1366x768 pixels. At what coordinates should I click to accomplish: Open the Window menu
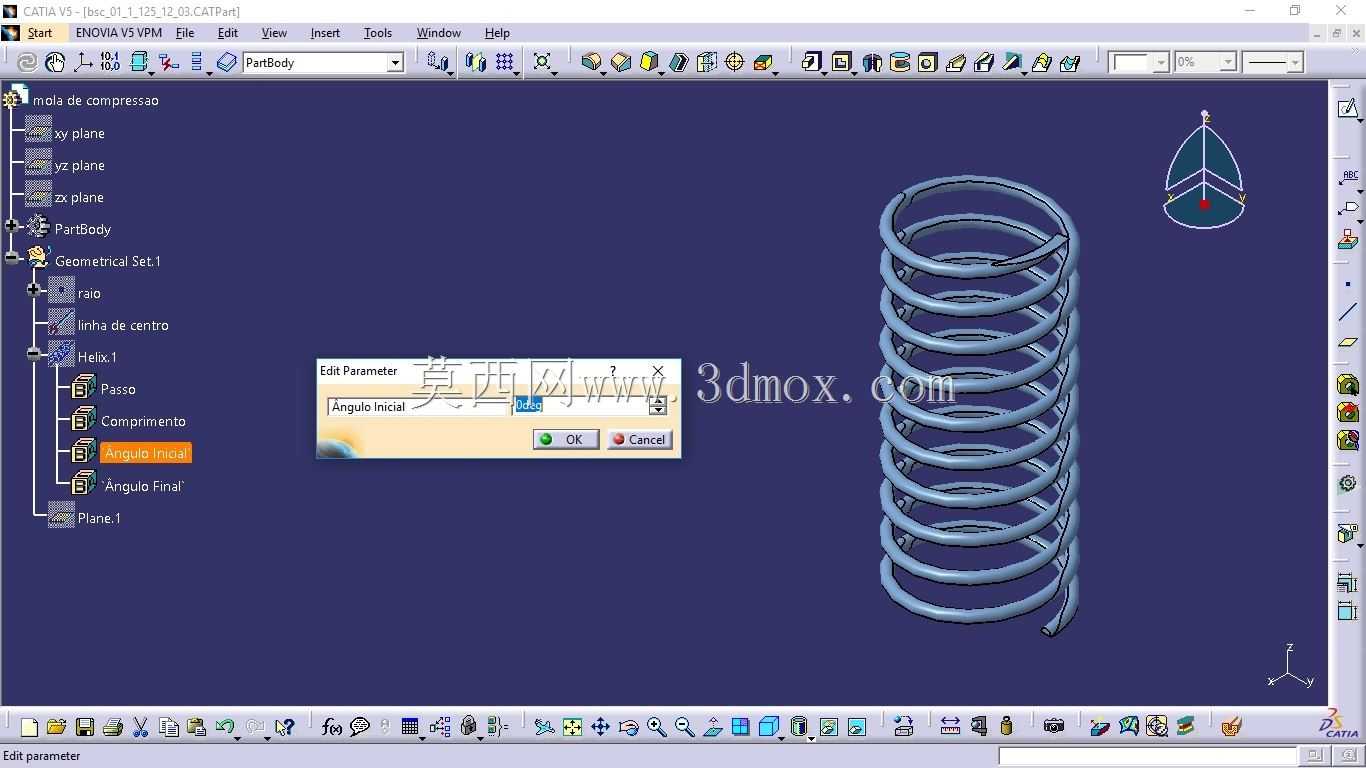pyautogui.click(x=438, y=33)
